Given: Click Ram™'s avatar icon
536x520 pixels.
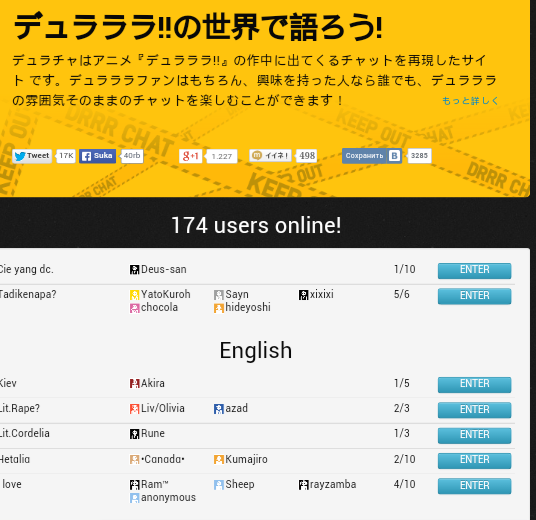Looking at the screenshot, I should pyautogui.click(x=135, y=485).
